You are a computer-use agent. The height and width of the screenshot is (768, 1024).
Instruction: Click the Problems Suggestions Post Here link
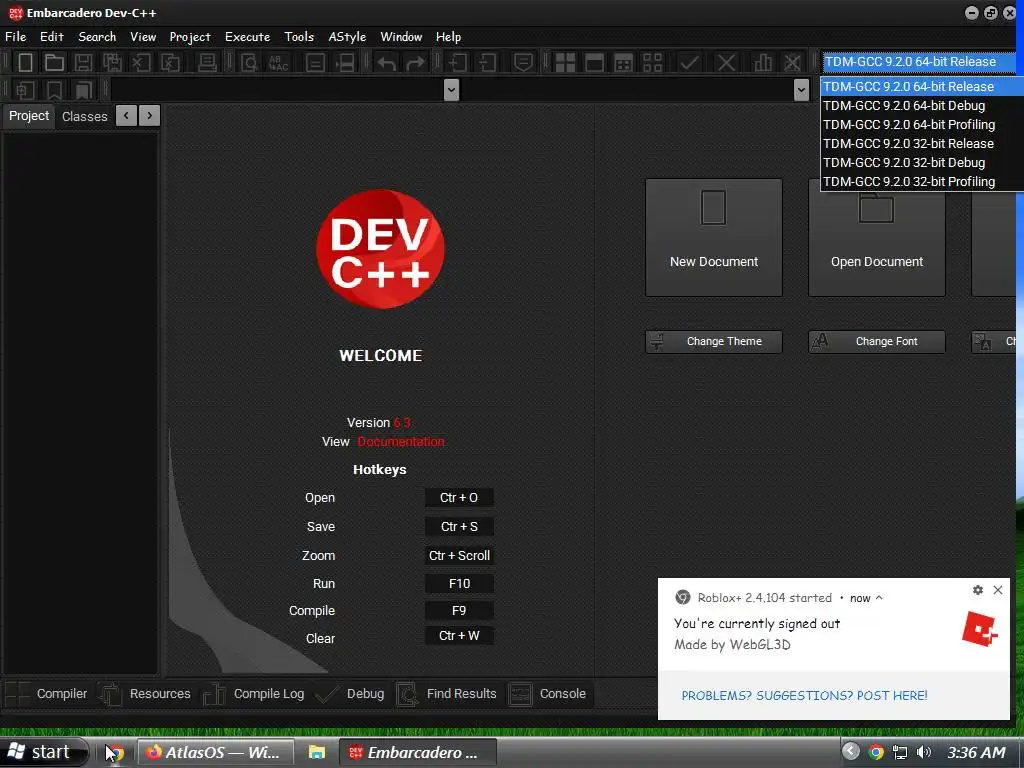[x=805, y=696]
